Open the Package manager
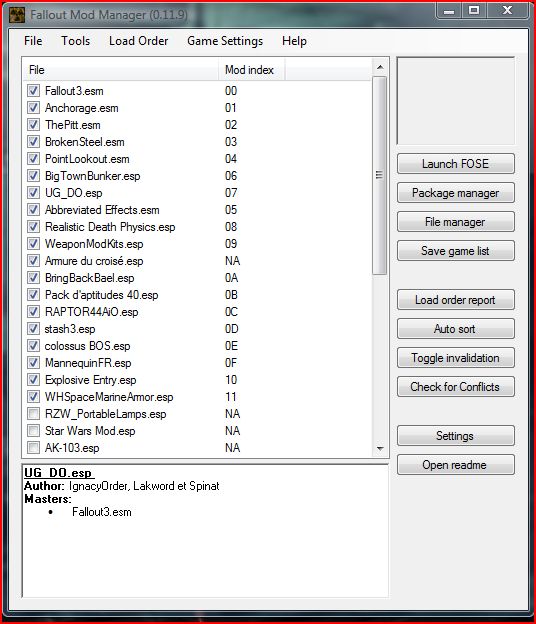 456,193
